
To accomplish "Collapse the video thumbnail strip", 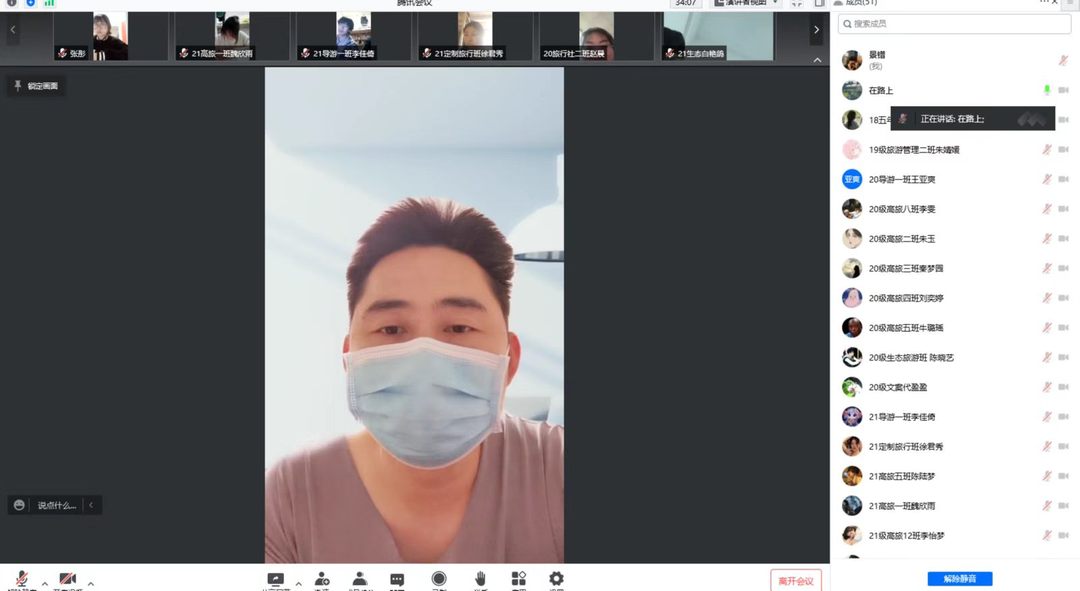I will pyautogui.click(x=817, y=60).
